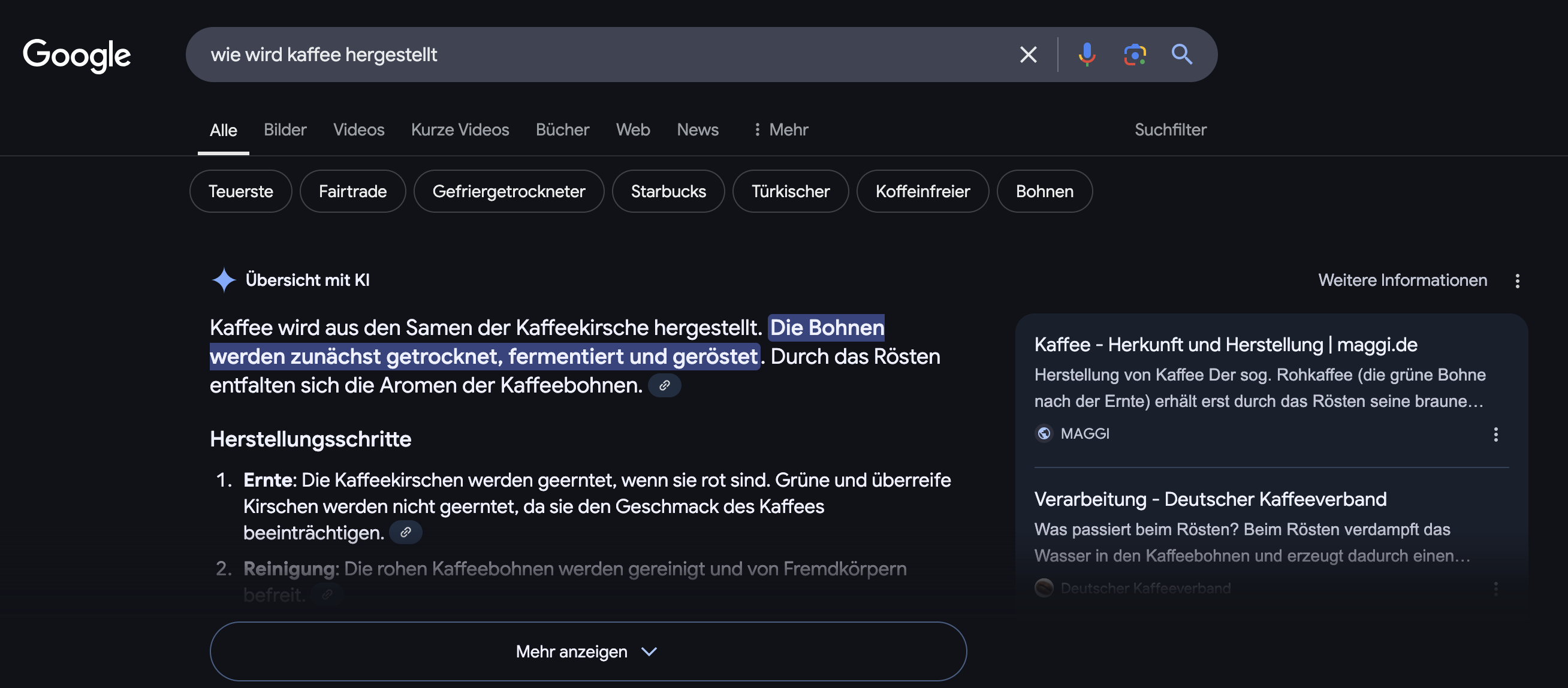The width and height of the screenshot is (1568, 688).
Task: Apply the Bohnen suggestion chip
Action: point(1045,191)
